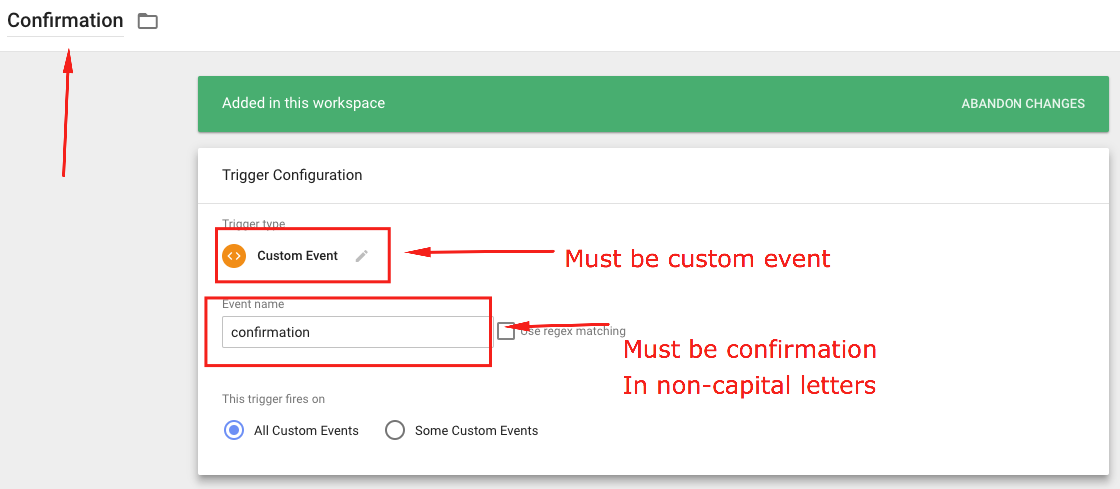Click ABANDON CHANGES in the green banner
Screen dimensions: 1120x489
1023,104
